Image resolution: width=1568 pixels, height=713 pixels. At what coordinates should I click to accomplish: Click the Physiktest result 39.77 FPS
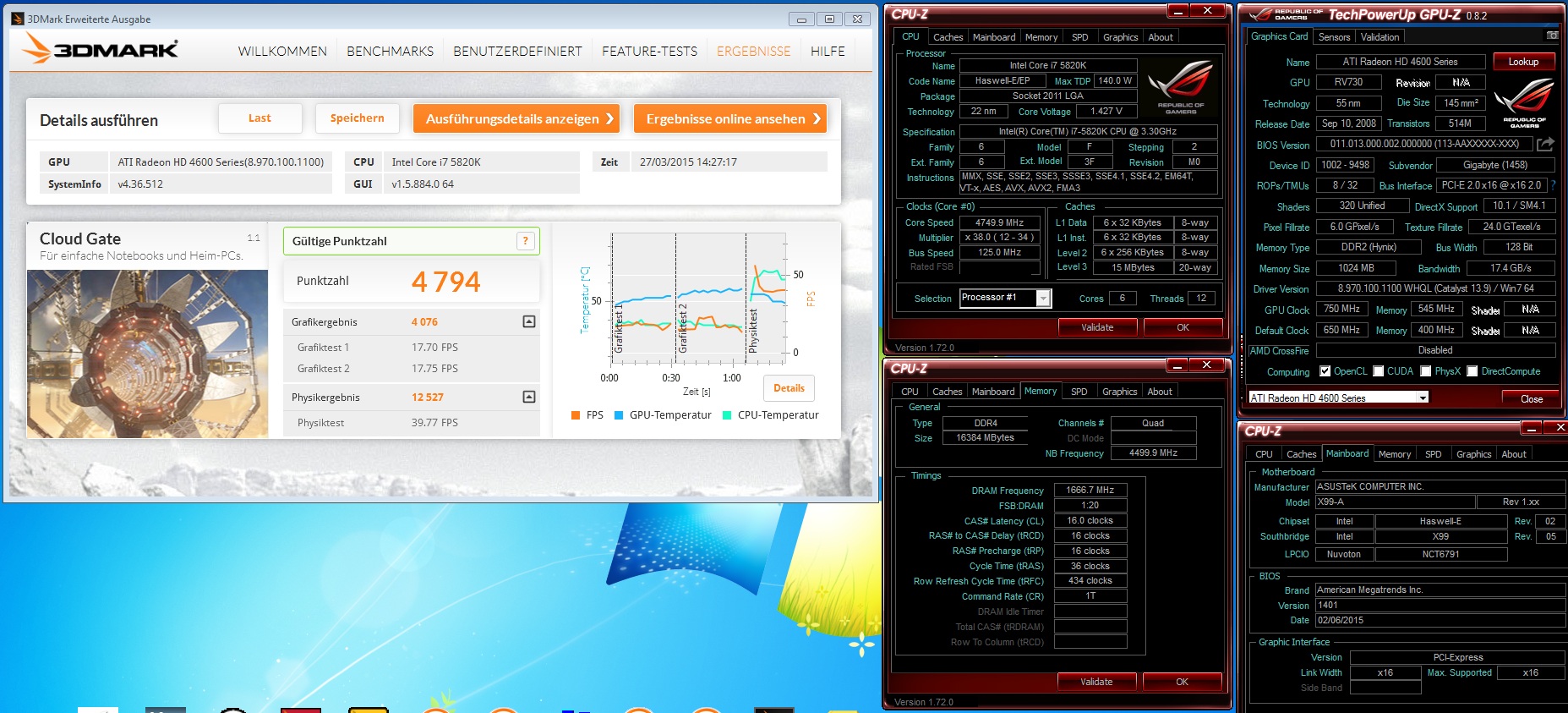[434, 423]
